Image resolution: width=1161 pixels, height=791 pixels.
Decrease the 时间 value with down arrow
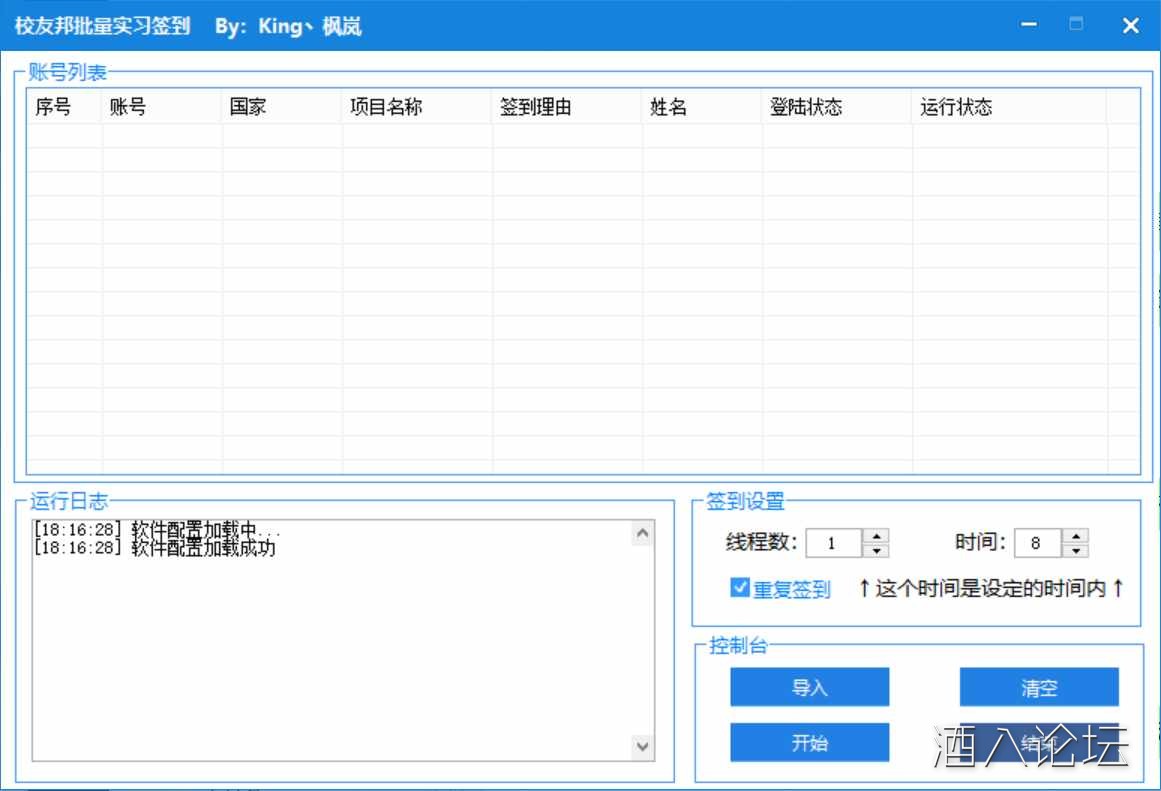tap(1078, 550)
